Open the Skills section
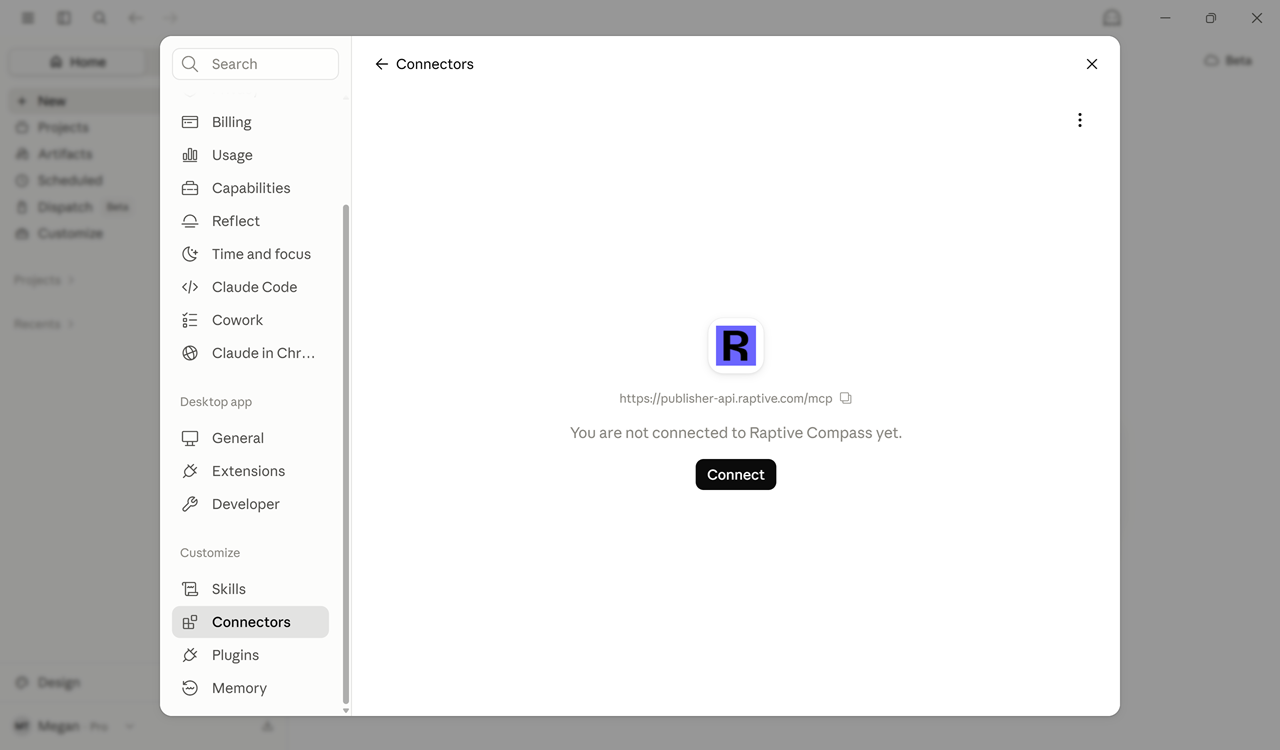1280x750 pixels. [250, 589]
